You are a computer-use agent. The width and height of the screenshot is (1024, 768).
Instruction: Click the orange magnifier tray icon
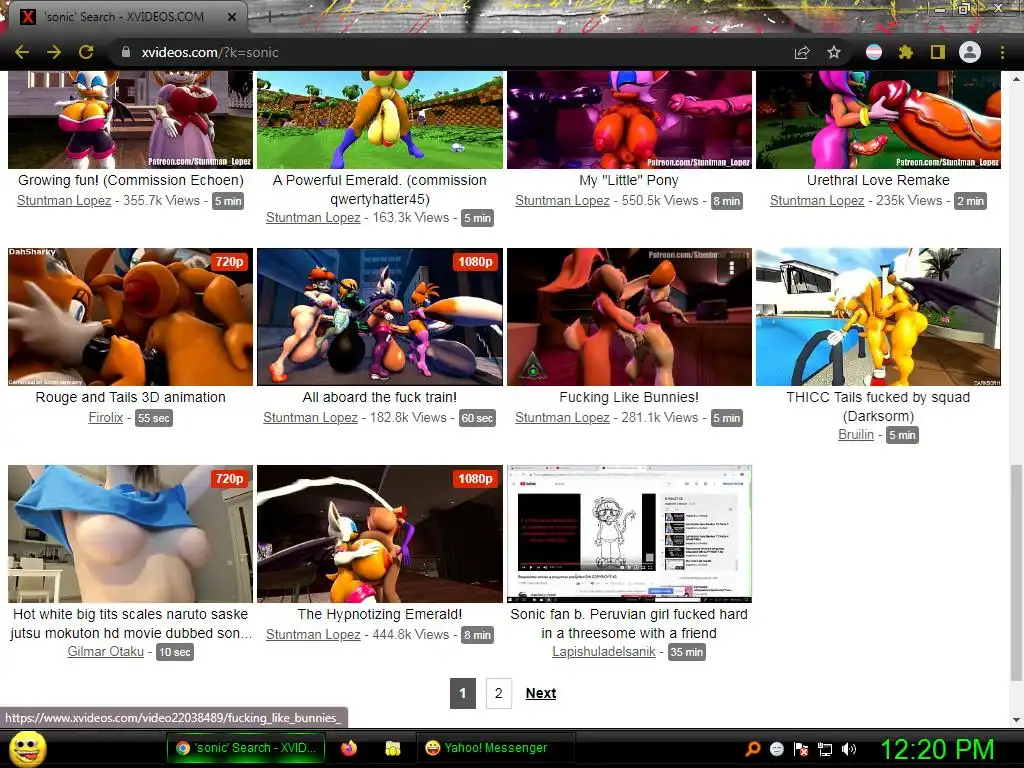[x=753, y=749]
